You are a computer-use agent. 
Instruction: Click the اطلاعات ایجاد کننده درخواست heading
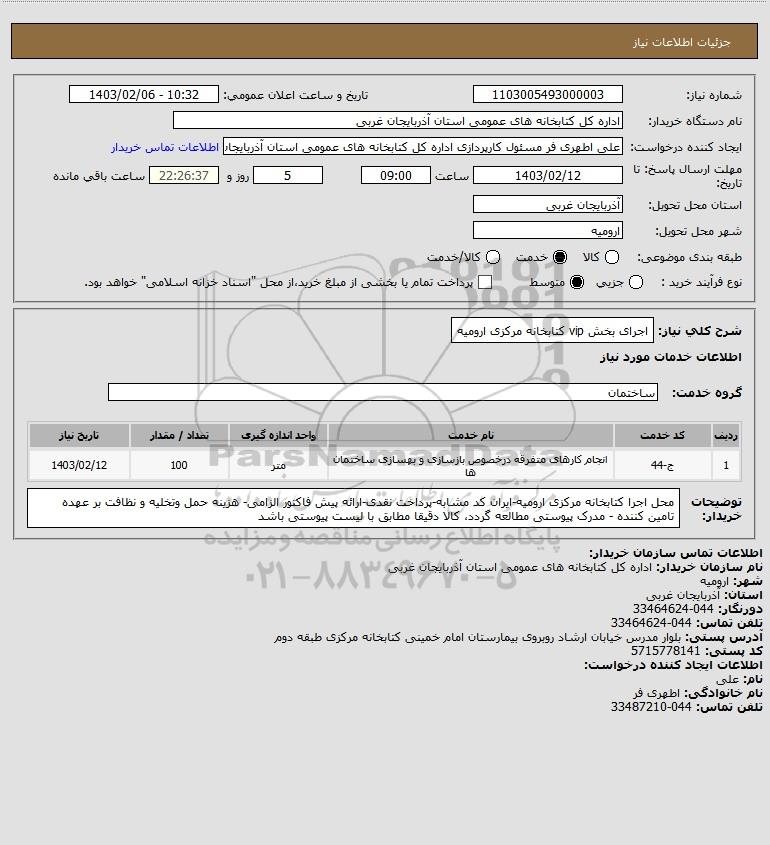(x=673, y=665)
